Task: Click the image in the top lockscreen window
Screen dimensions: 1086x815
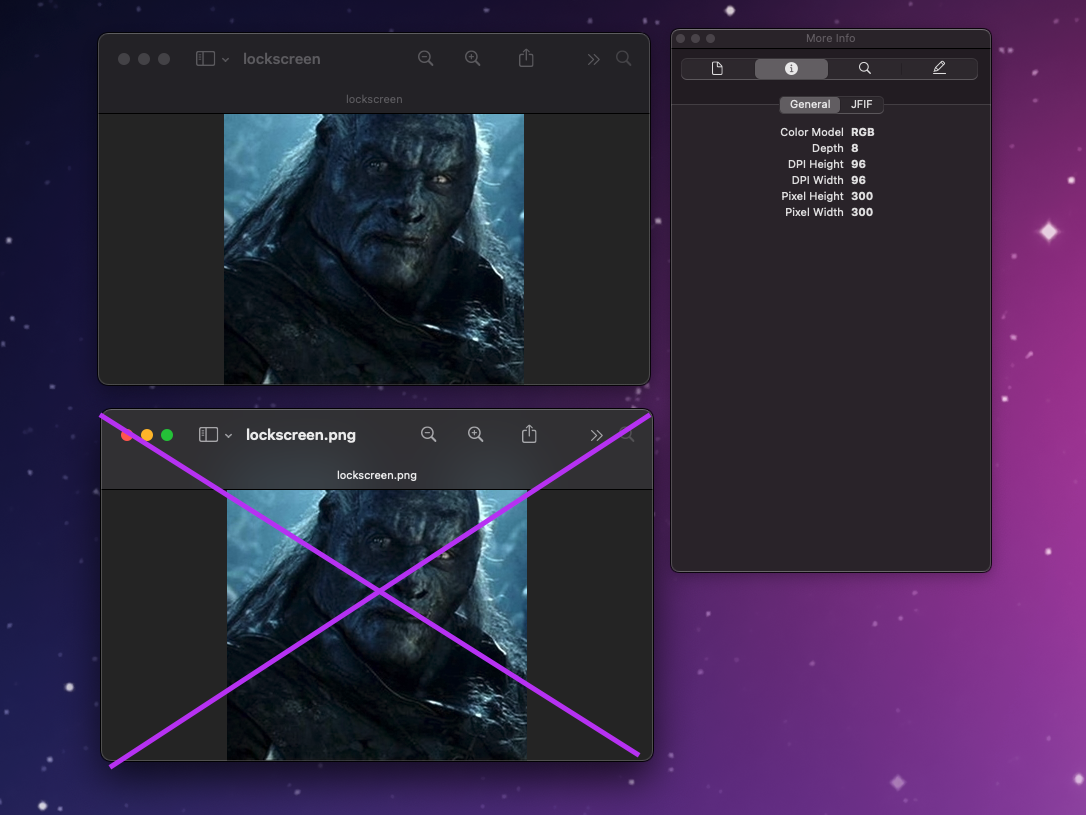Action: (374, 249)
